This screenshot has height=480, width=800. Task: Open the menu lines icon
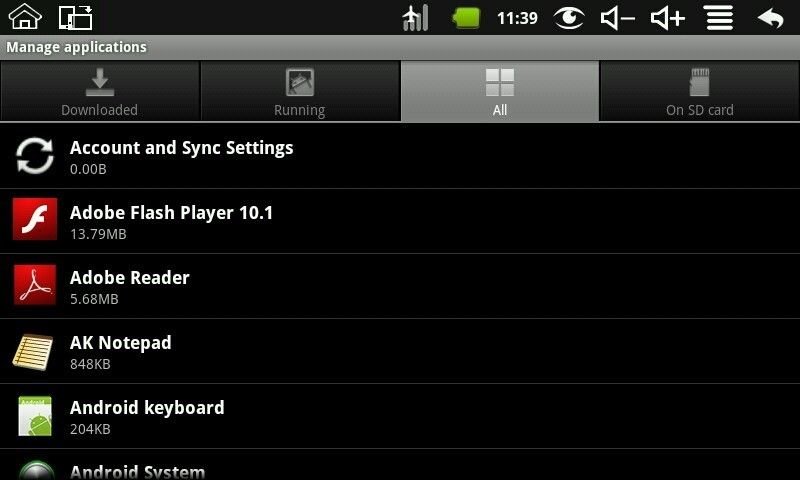pyautogui.click(x=719, y=18)
